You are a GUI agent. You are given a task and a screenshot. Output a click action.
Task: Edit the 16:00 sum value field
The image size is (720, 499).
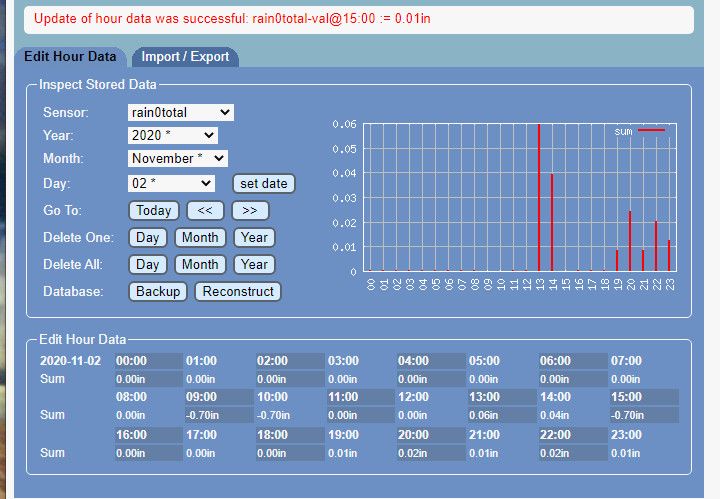[x=148, y=453]
